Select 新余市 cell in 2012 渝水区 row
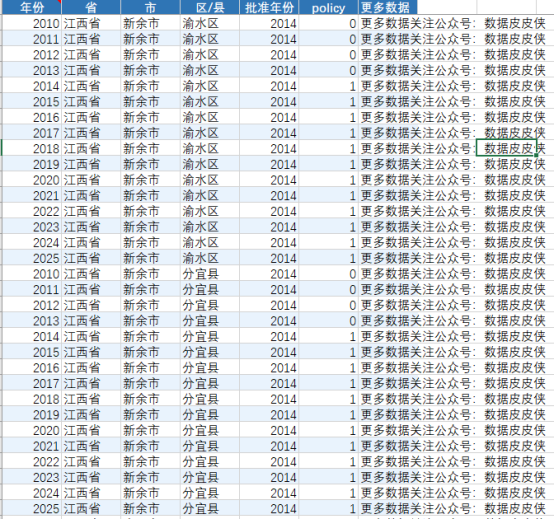 tap(151, 55)
